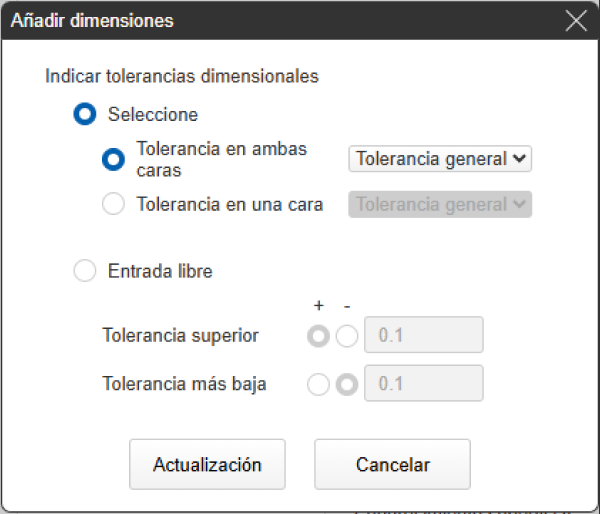Click the plus column header above radios
Image resolution: width=600 pixels, height=514 pixels.
point(319,307)
